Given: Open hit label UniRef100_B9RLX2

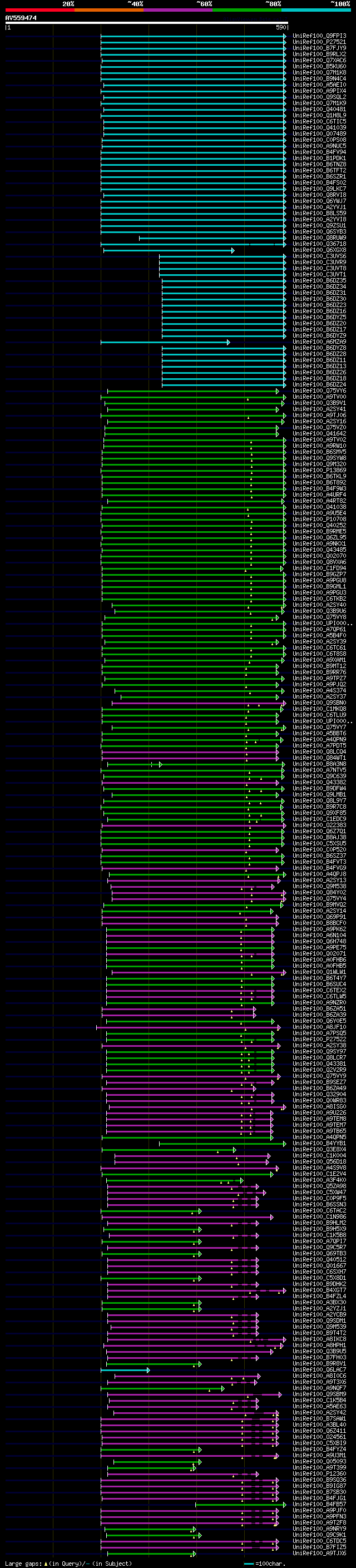Looking at the screenshot, I should pyautogui.click(x=319, y=54).
